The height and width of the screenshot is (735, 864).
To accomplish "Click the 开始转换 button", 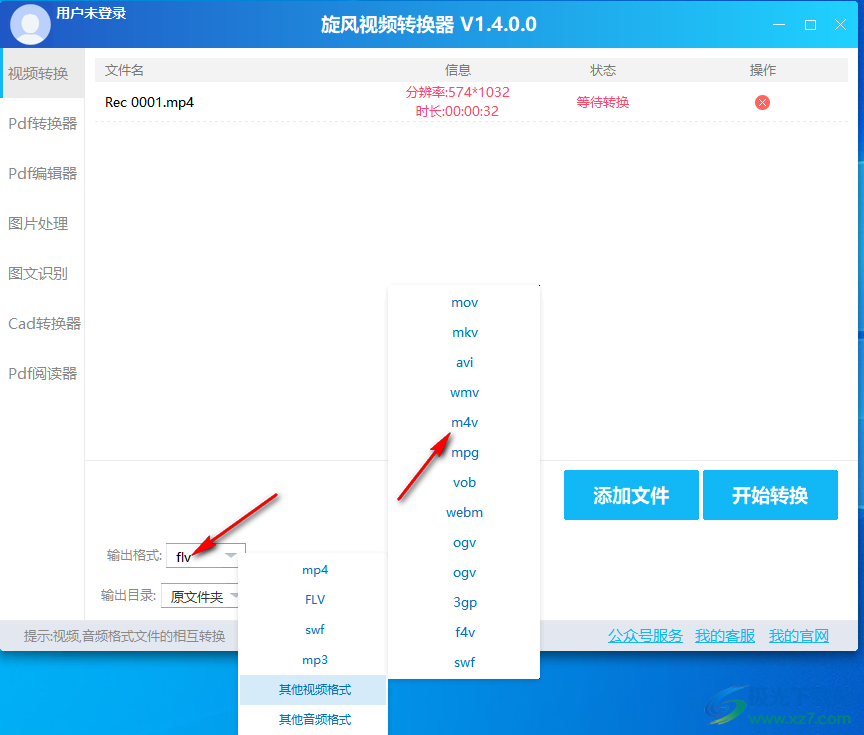I will click(x=770, y=495).
